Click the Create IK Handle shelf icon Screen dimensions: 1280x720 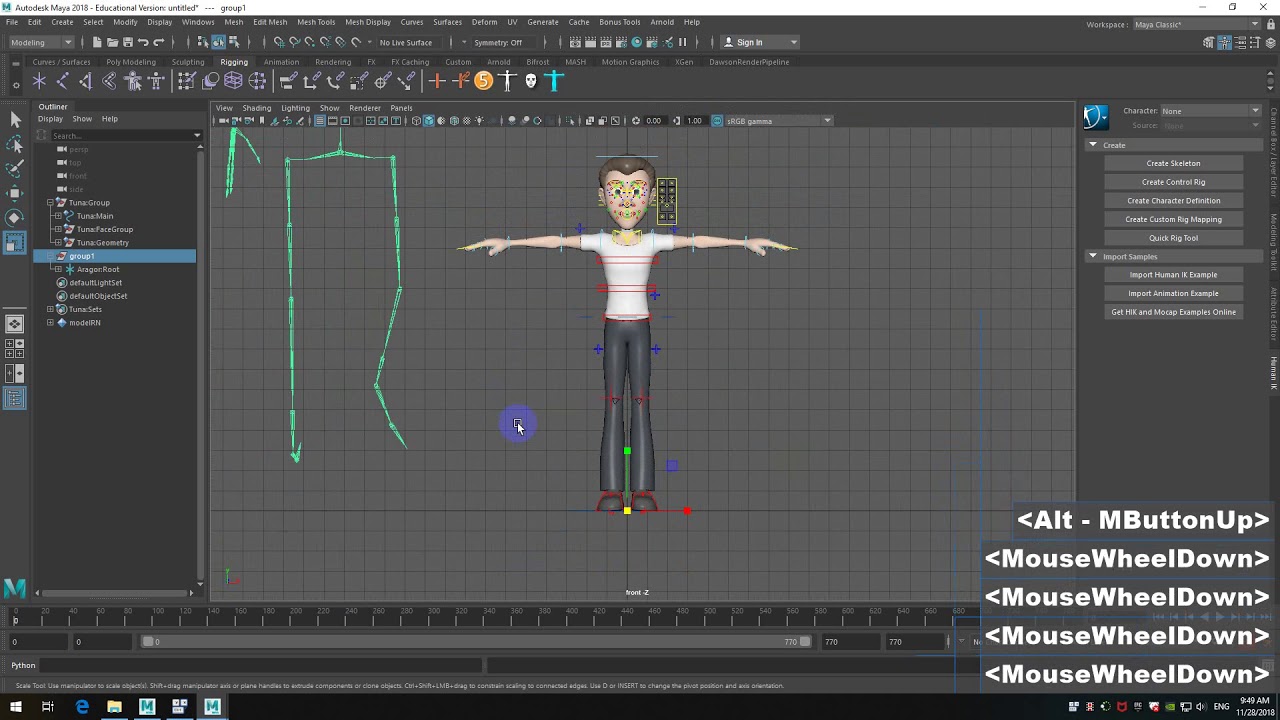tap(85, 81)
